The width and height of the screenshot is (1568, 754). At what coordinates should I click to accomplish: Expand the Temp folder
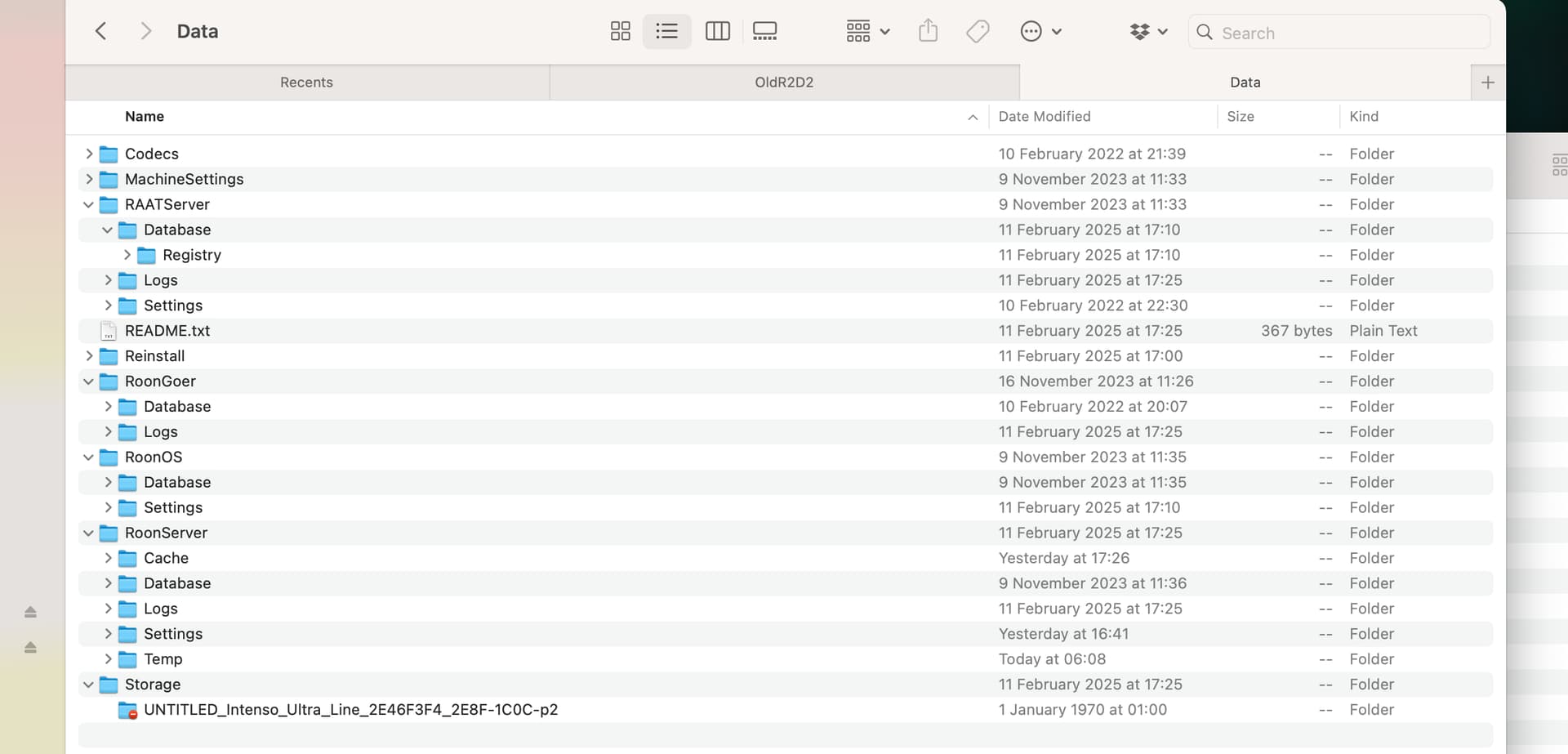[108, 659]
